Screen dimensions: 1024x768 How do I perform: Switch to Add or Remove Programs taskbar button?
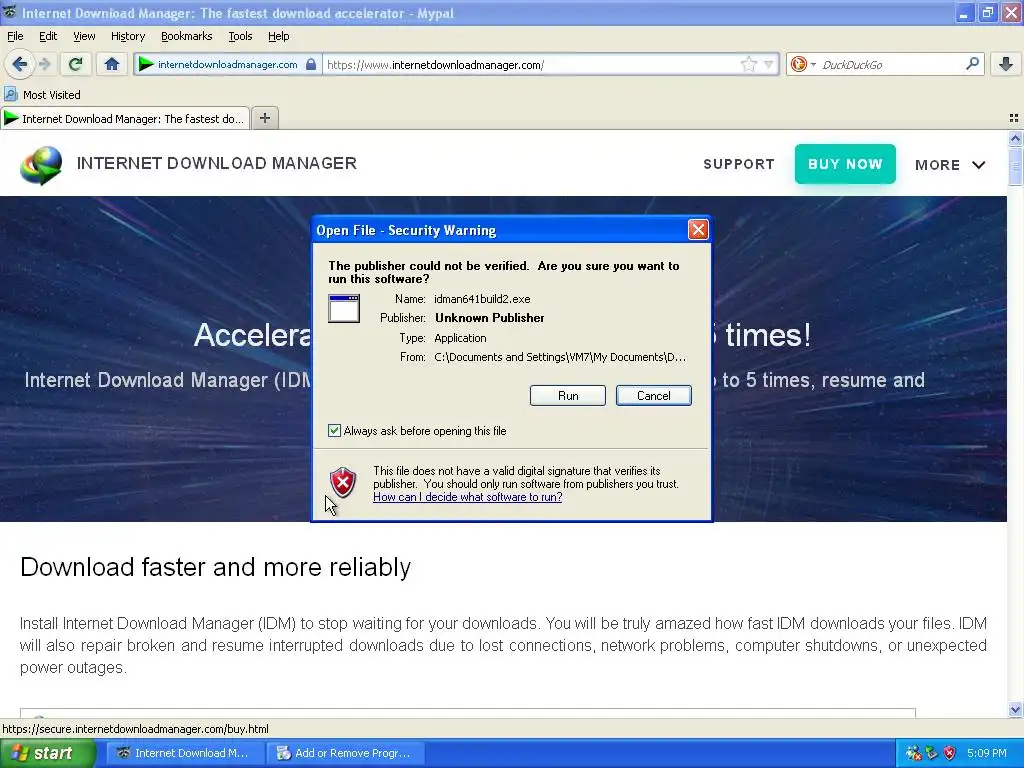[x=346, y=753]
